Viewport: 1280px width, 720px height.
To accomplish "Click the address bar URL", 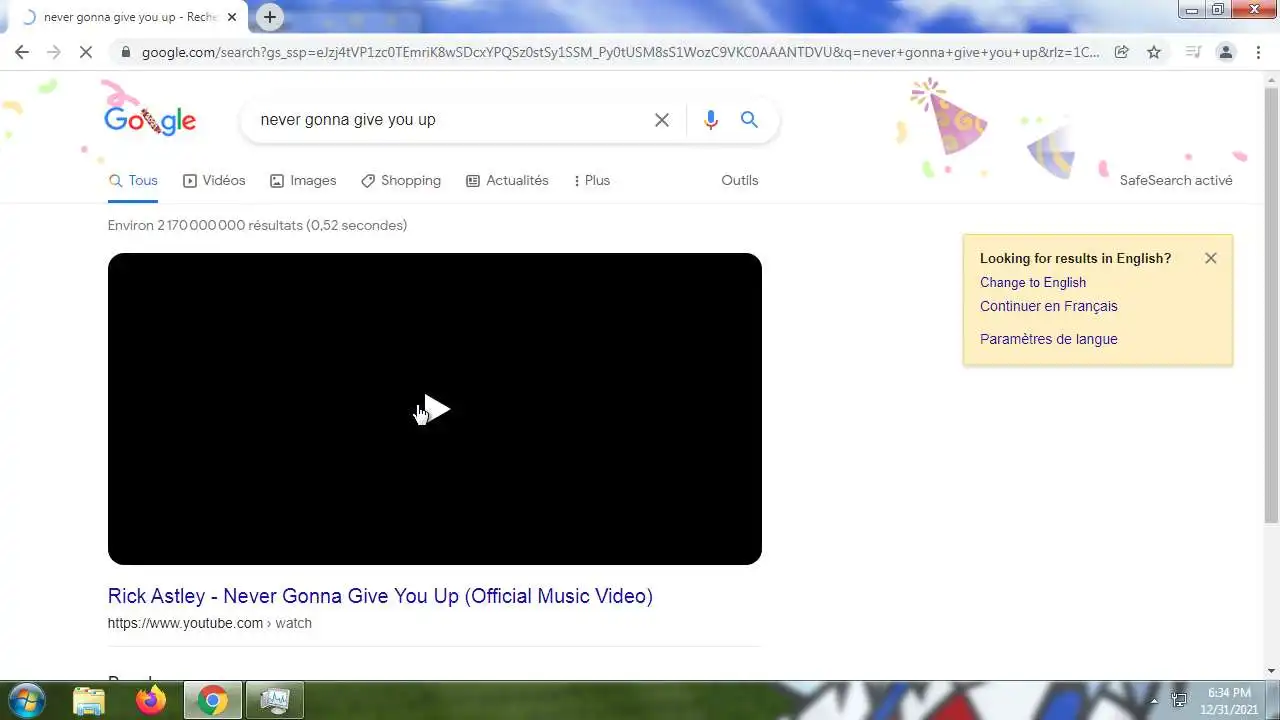I will coord(620,52).
